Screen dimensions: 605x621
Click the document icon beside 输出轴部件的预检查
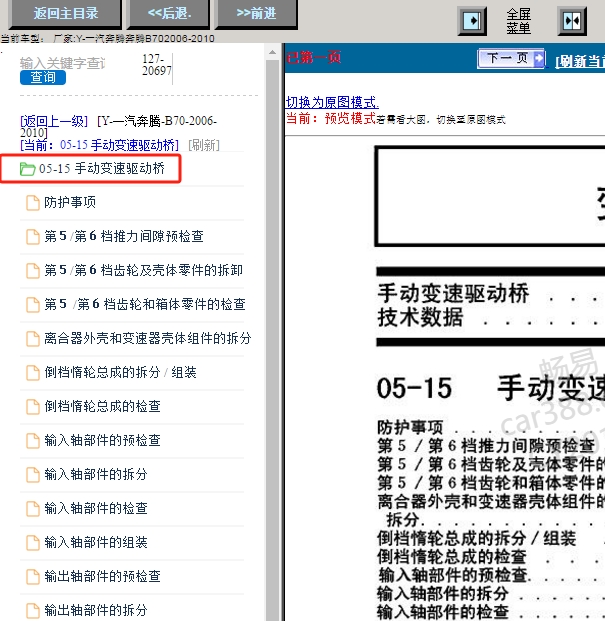click(x=33, y=577)
